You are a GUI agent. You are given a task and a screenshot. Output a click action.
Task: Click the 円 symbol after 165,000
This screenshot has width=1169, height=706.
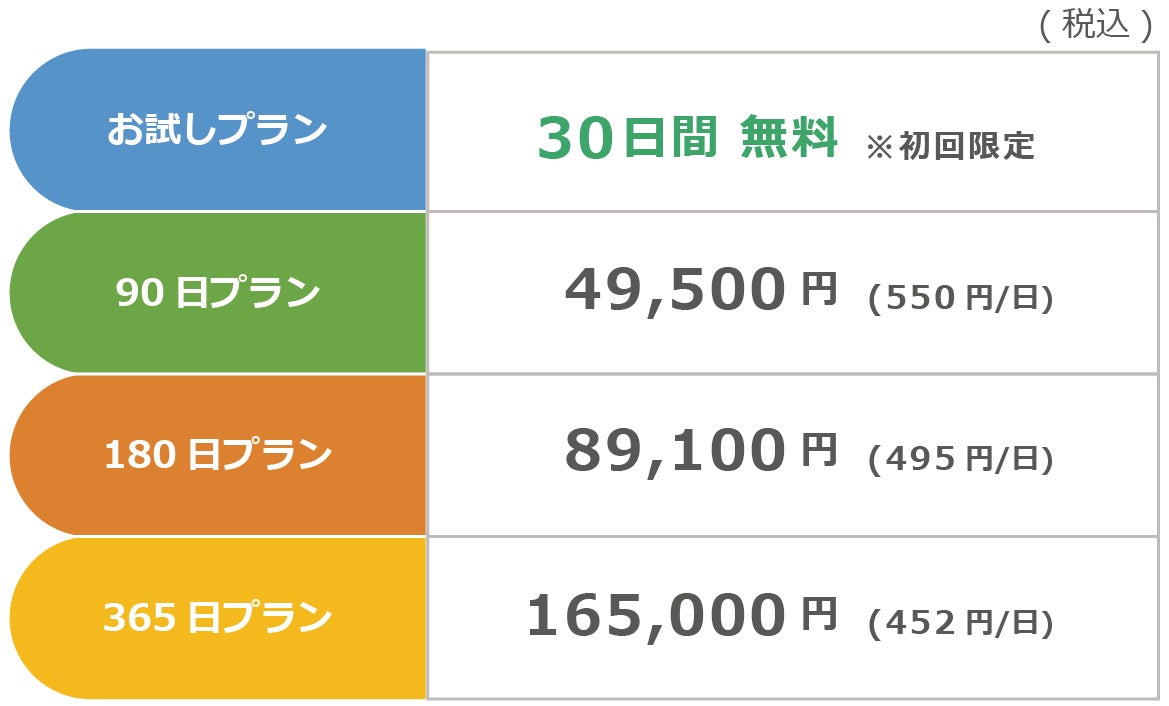coord(818,613)
